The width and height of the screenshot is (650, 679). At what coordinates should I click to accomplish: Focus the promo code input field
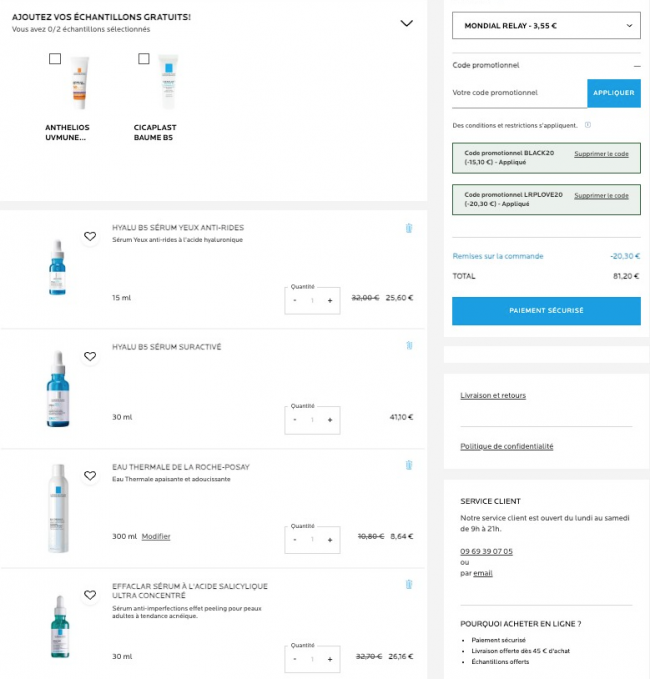click(518, 93)
